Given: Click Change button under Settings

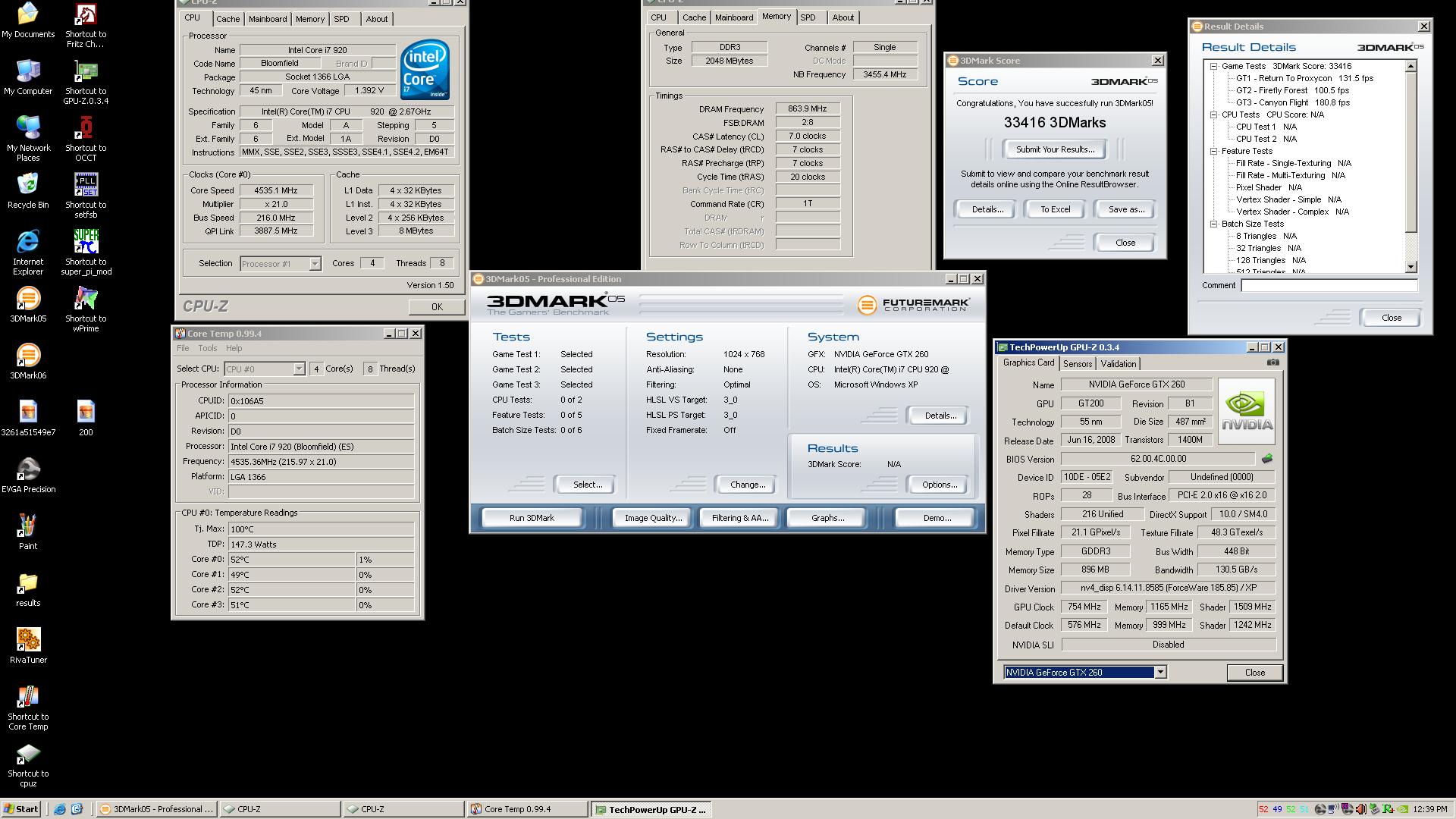Looking at the screenshot, I should tap(747, 485).
